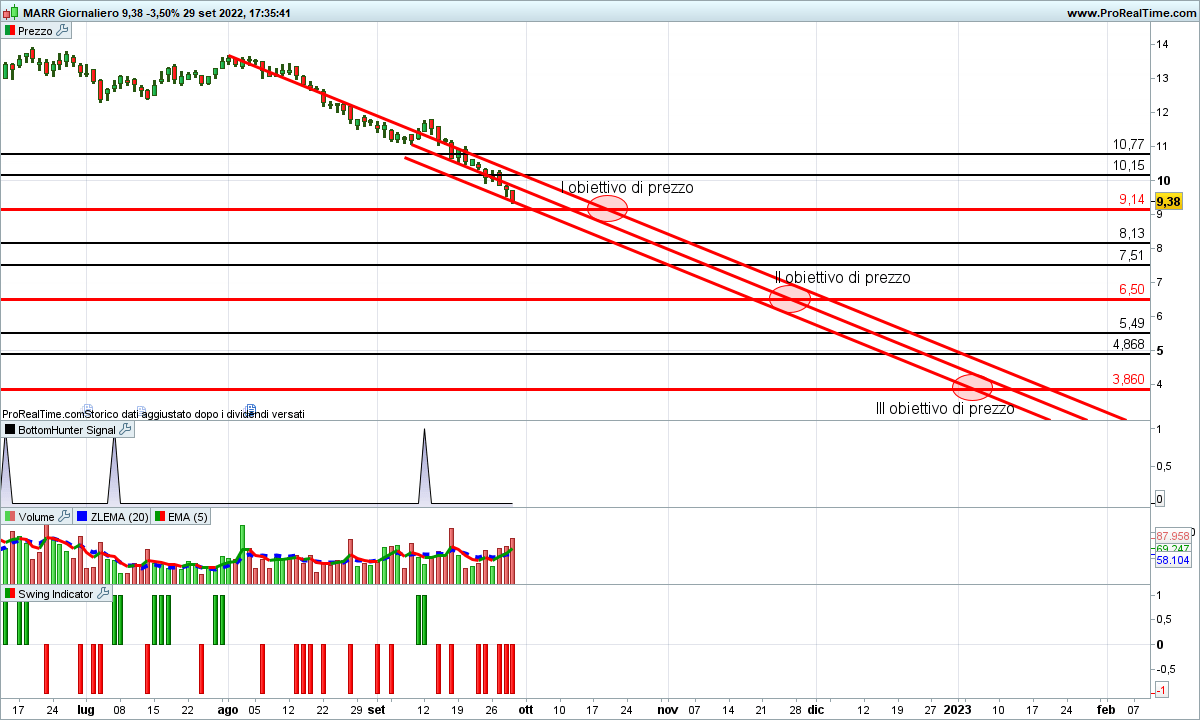Select the II obiettivo di prezzo ellipse
Image resolution: width=1200 pixels, height=720 pixels.
point(789,298)
